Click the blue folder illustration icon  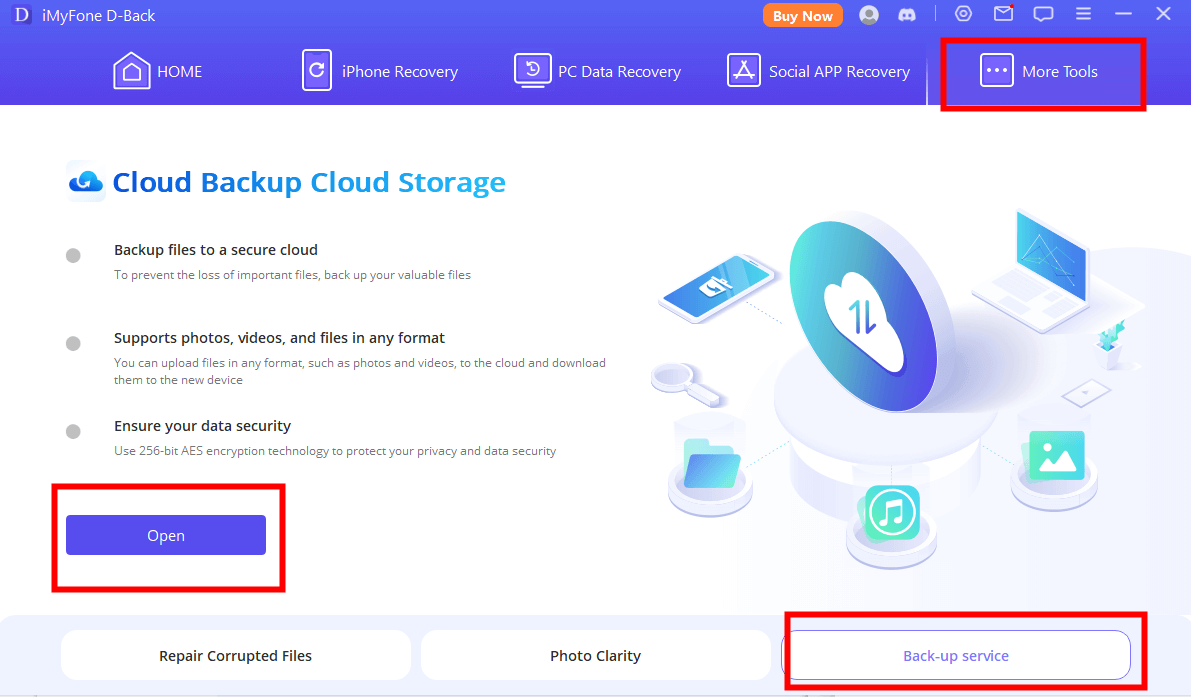(711, 463)
